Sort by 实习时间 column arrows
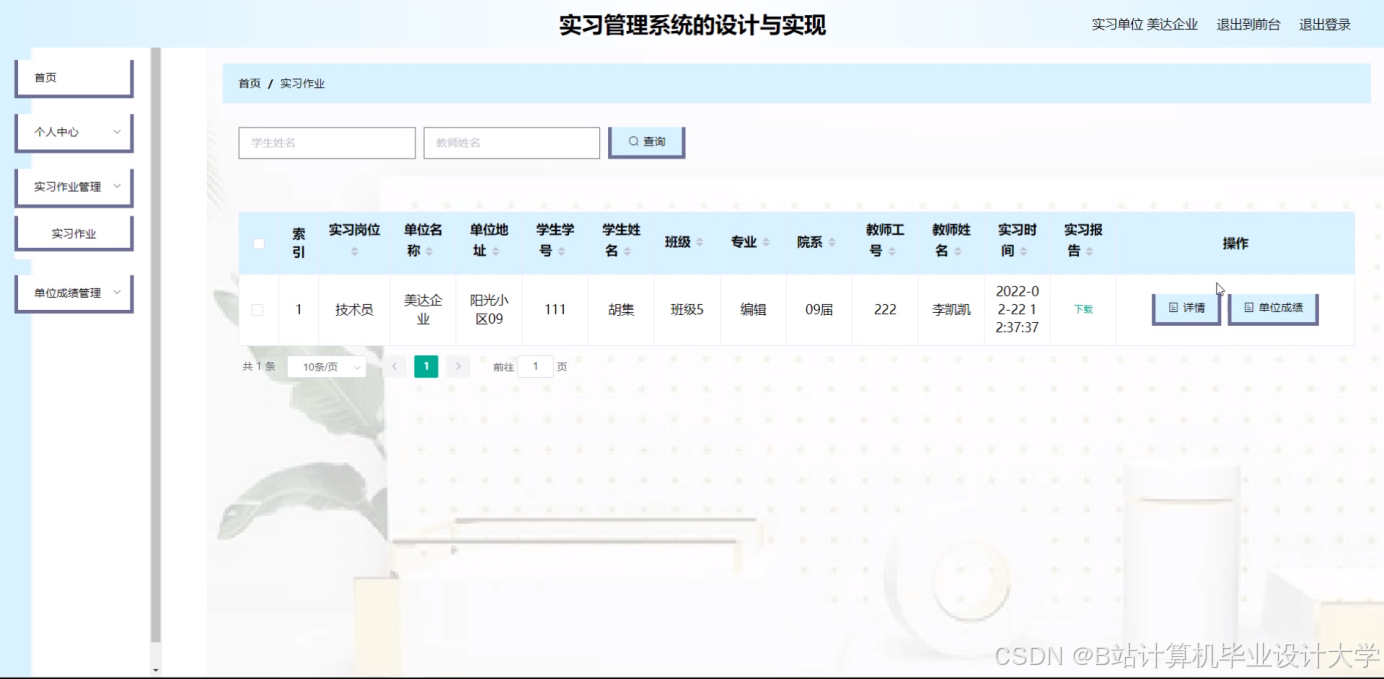Viewport: 1384px width, 679px height. point(1024,251)
